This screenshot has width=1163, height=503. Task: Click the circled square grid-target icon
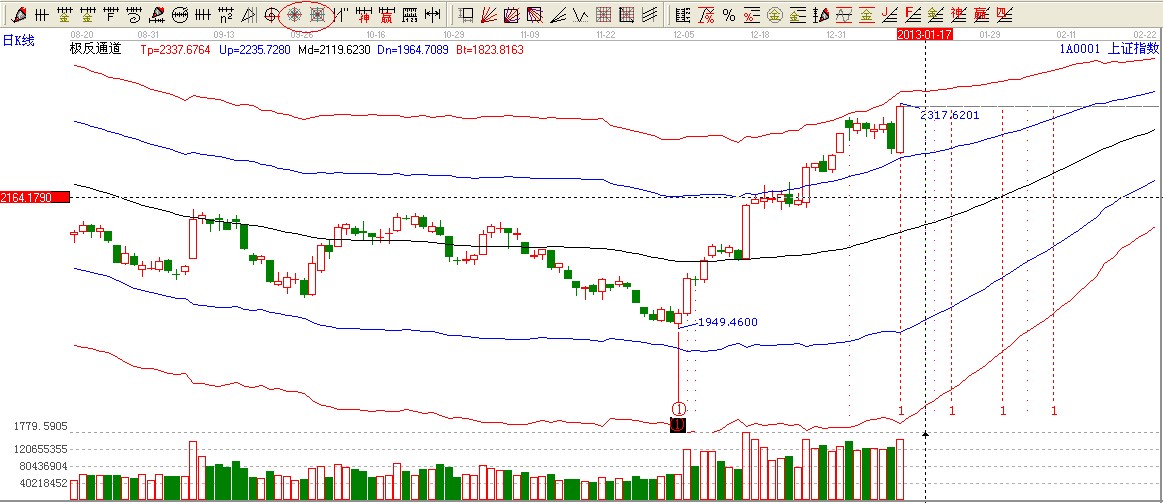point(317,15)
